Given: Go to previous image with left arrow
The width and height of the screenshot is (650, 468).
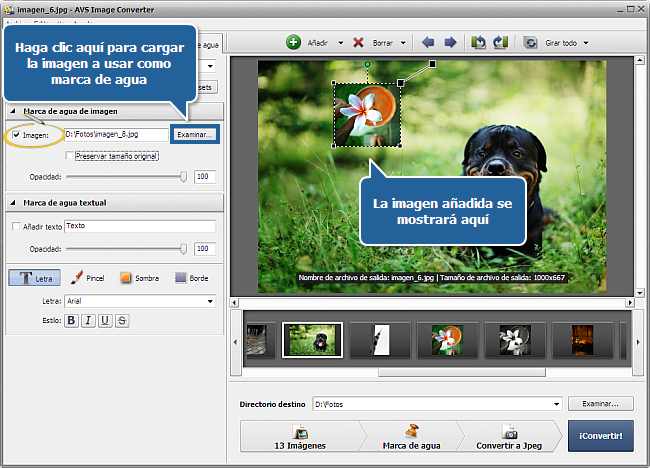Looking at the screenshot, I should pyautogui.click(x=429, y=43).
